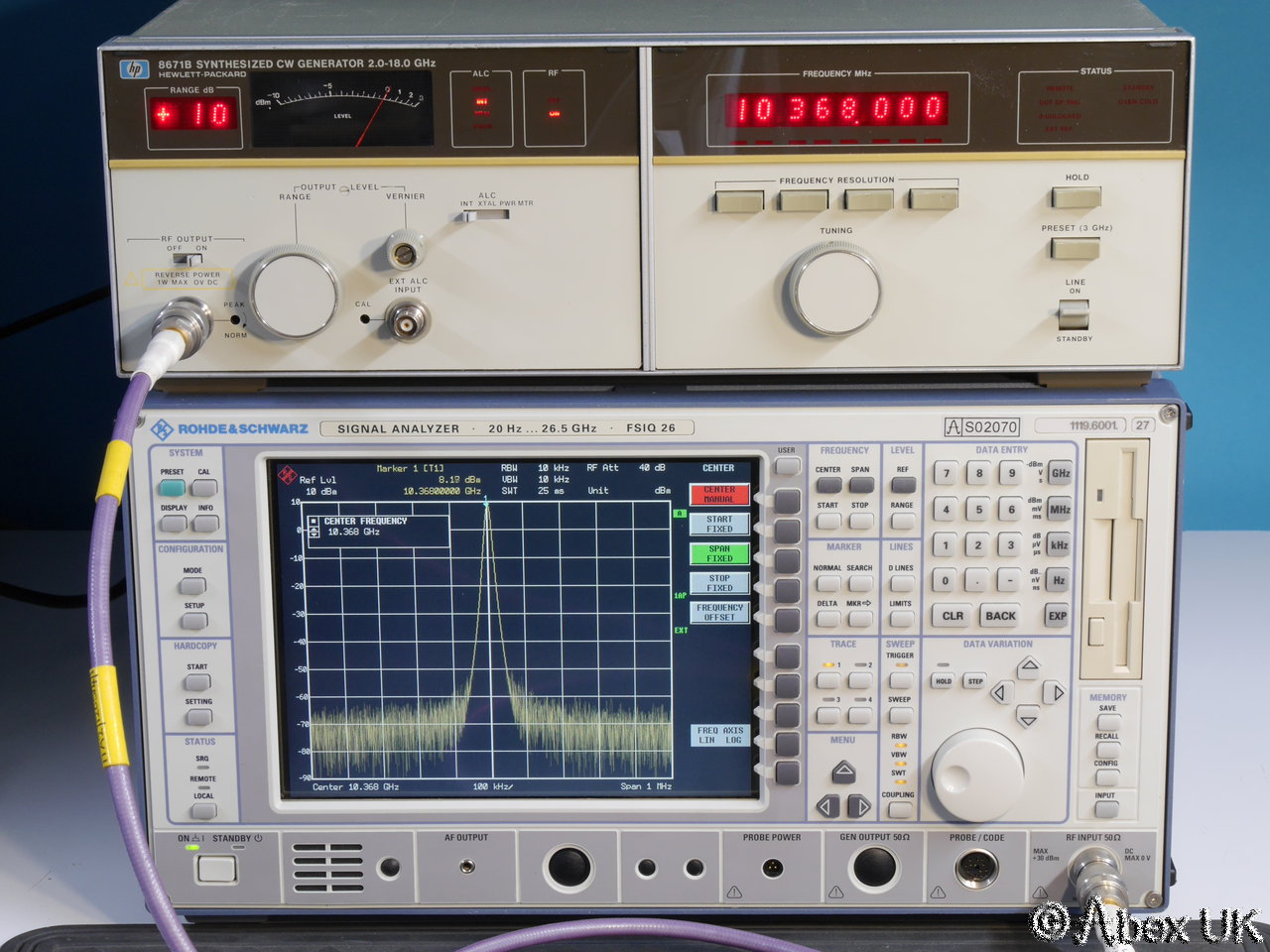This screenshot has height=952, width=1270.
Task: Toggle the RF Output off/on switch
Action: pos(197,258)
